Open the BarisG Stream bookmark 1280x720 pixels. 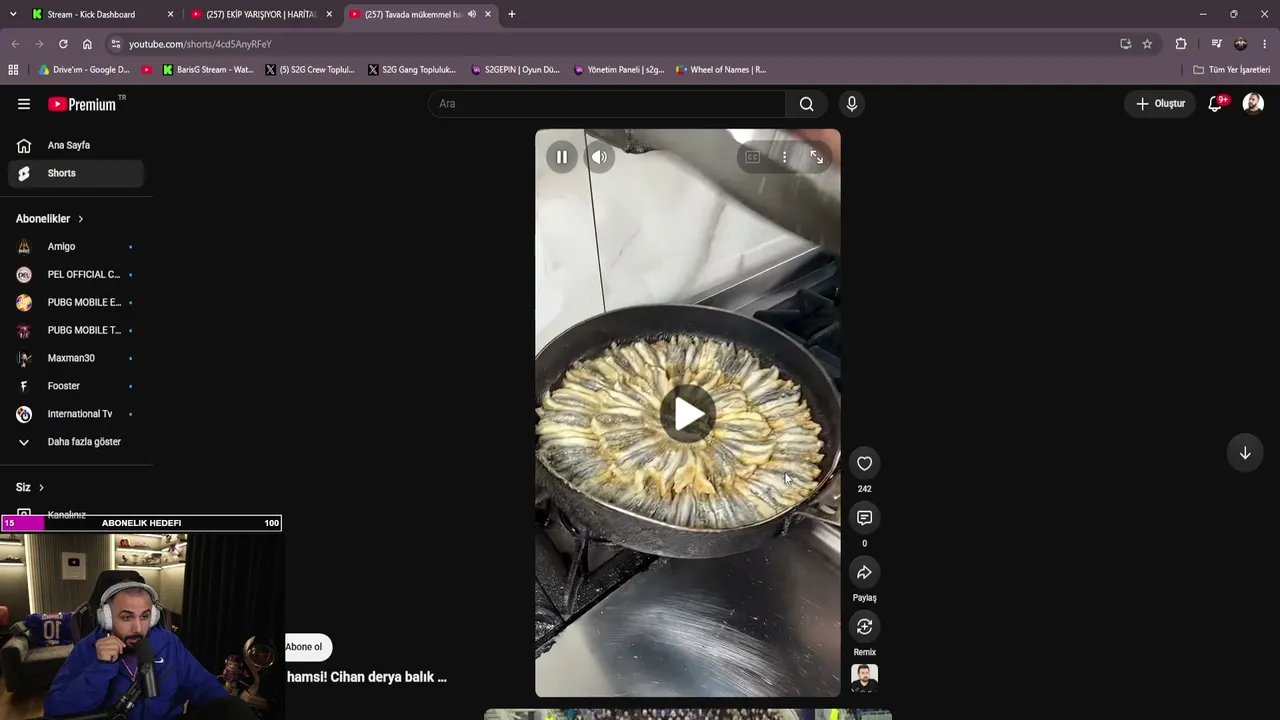click(208, 70)
